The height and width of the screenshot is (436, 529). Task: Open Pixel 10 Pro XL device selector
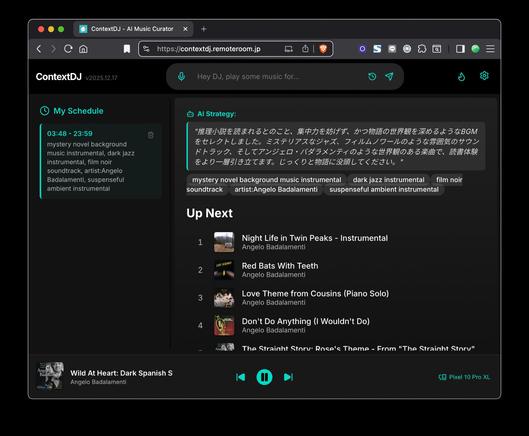(x=464, y=377)
